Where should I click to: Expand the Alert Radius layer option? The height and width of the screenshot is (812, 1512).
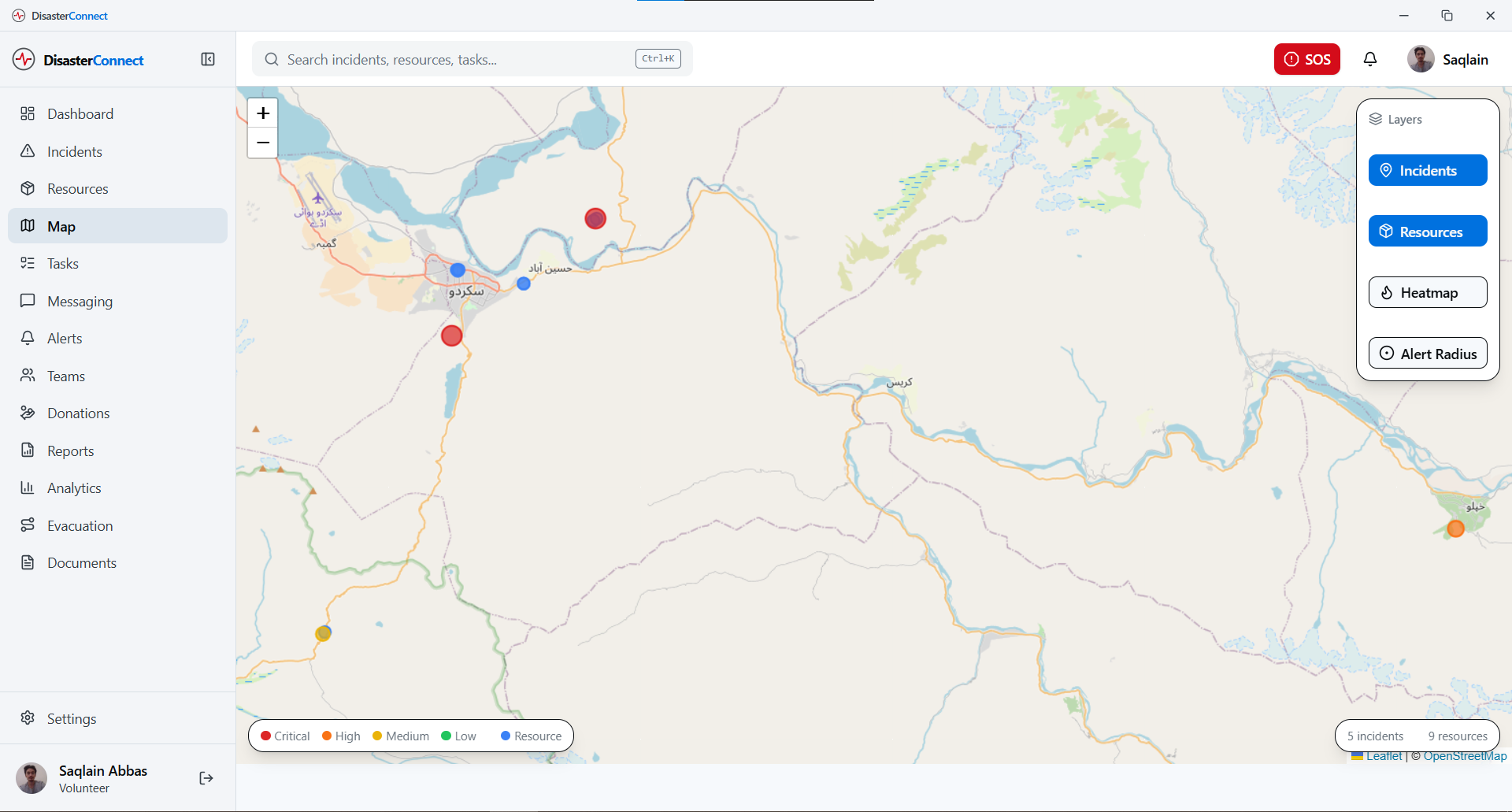[x=1428, y=353]
